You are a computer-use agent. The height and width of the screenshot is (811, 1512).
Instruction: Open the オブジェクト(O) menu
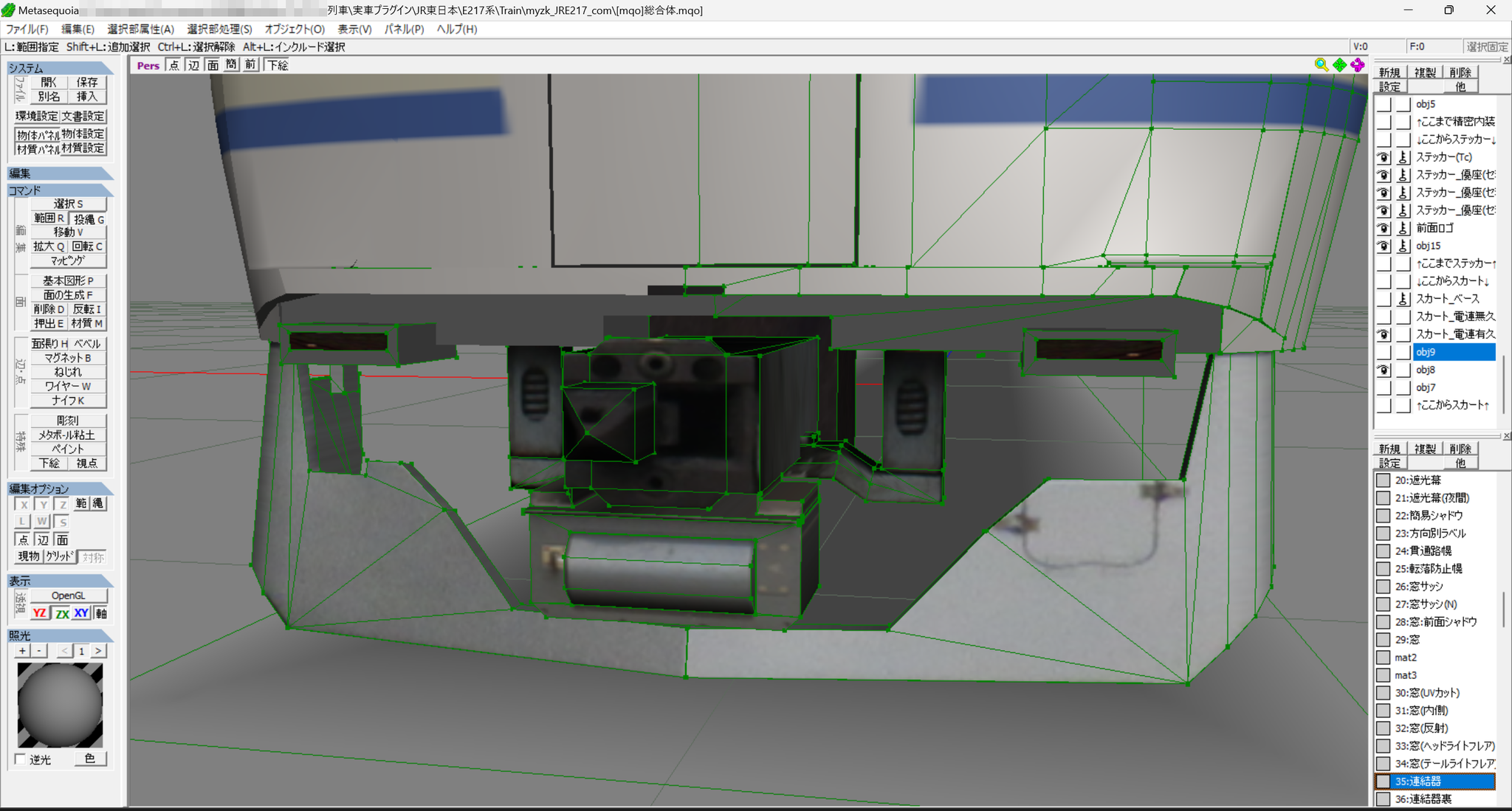[295, 29]
